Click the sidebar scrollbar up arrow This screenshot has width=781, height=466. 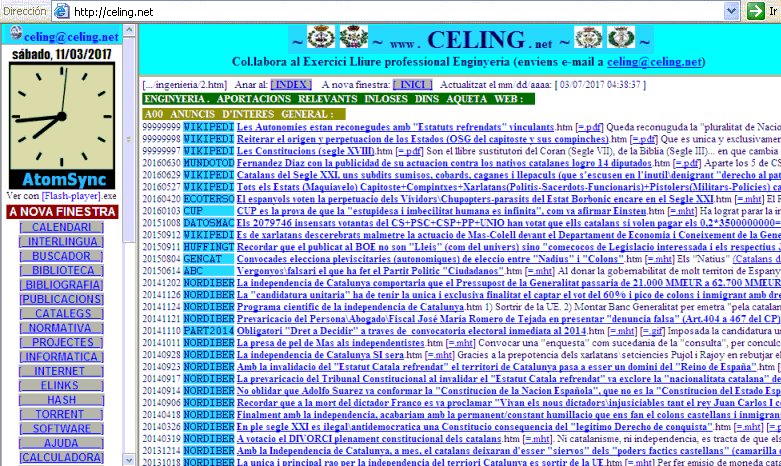129,30
